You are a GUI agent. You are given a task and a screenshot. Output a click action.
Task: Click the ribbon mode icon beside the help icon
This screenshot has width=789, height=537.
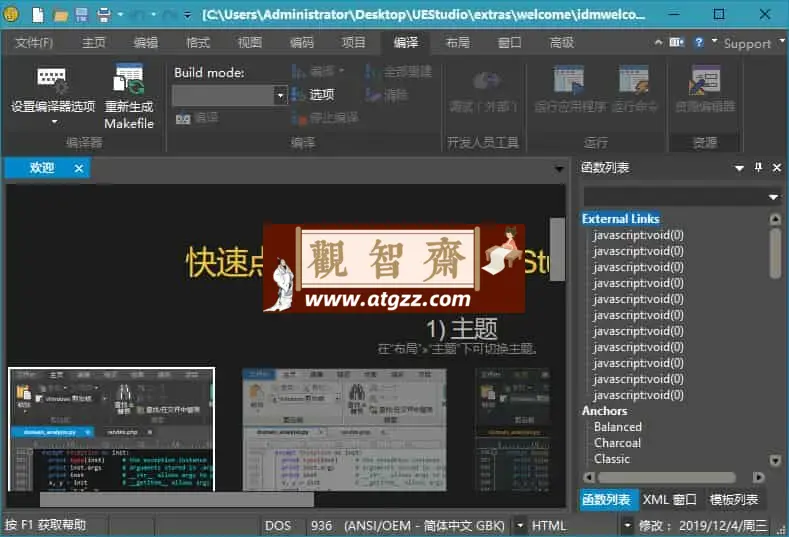click(676, 43)
